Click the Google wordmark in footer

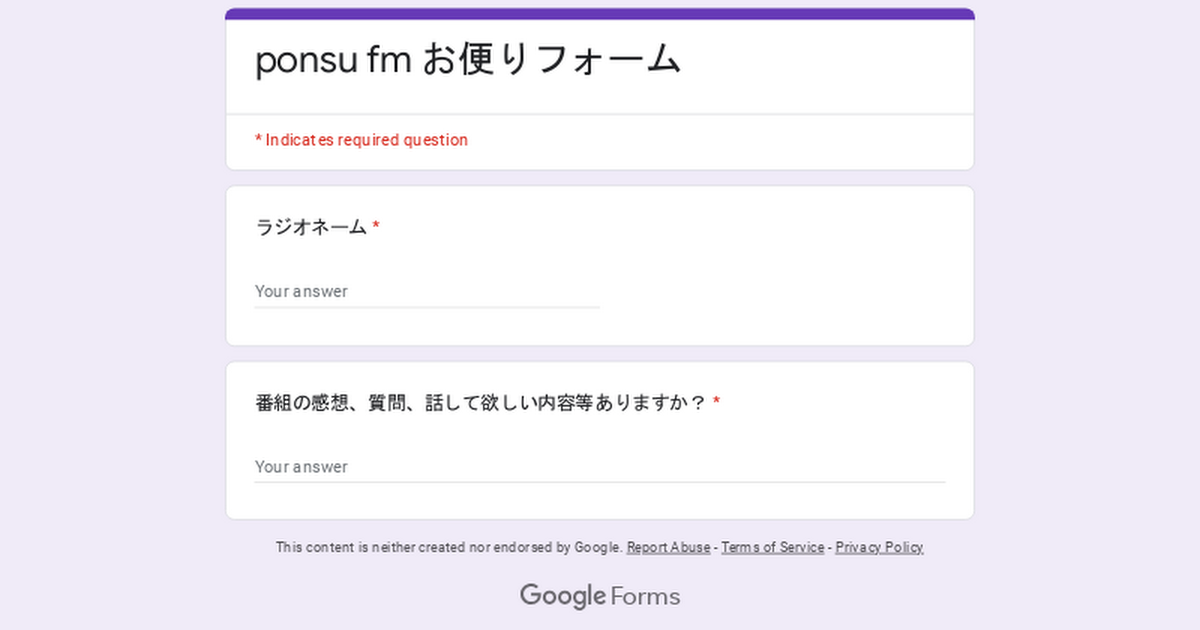[562, 597]
